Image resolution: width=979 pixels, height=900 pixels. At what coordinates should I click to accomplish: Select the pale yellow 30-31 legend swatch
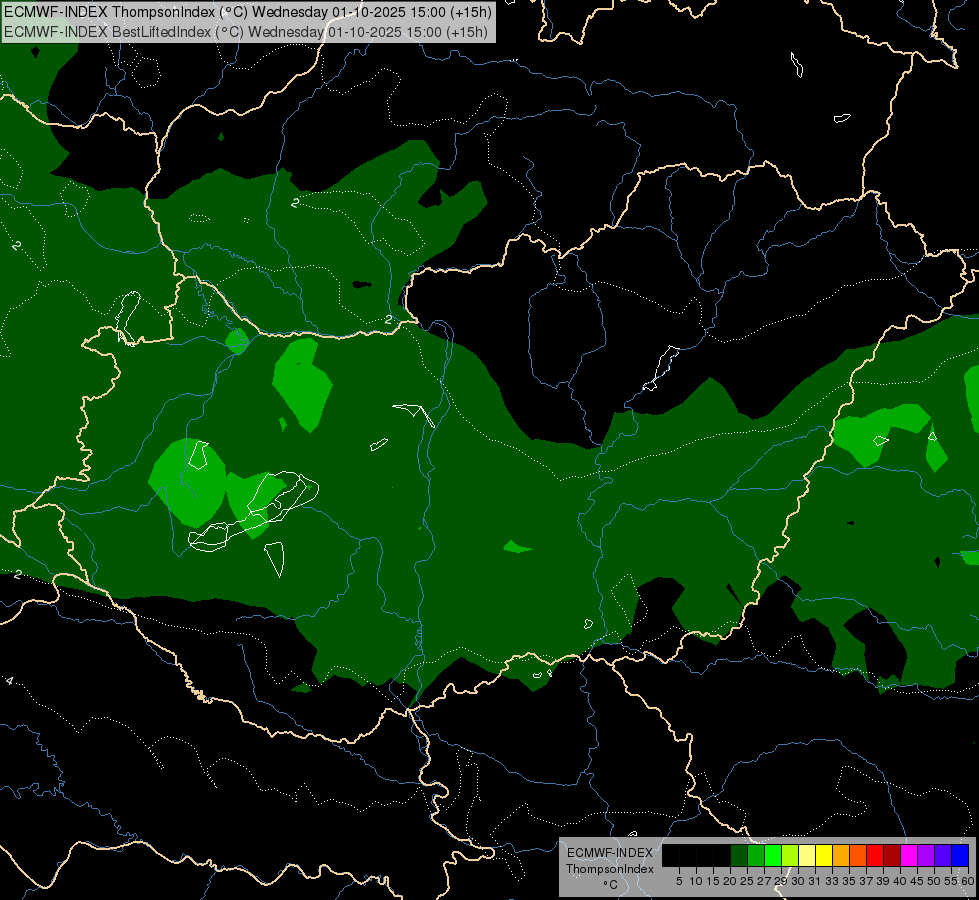coord(807,855)
